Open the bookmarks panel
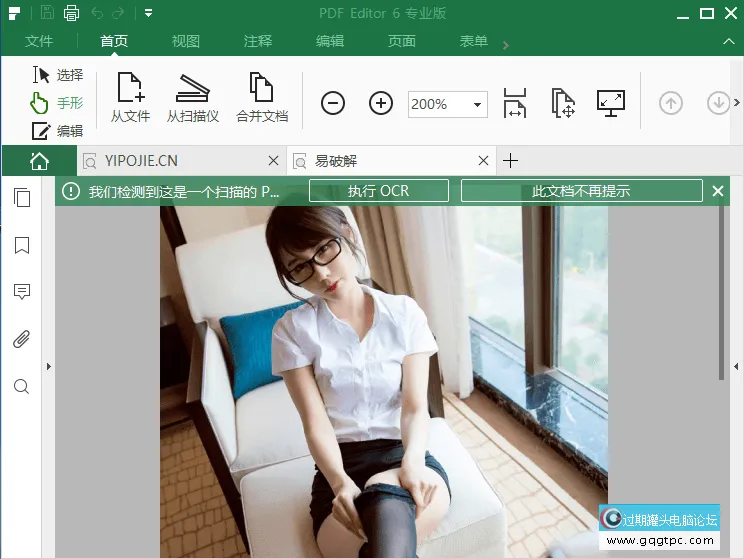This screenshot has height=559, width=744. [22, 245]
